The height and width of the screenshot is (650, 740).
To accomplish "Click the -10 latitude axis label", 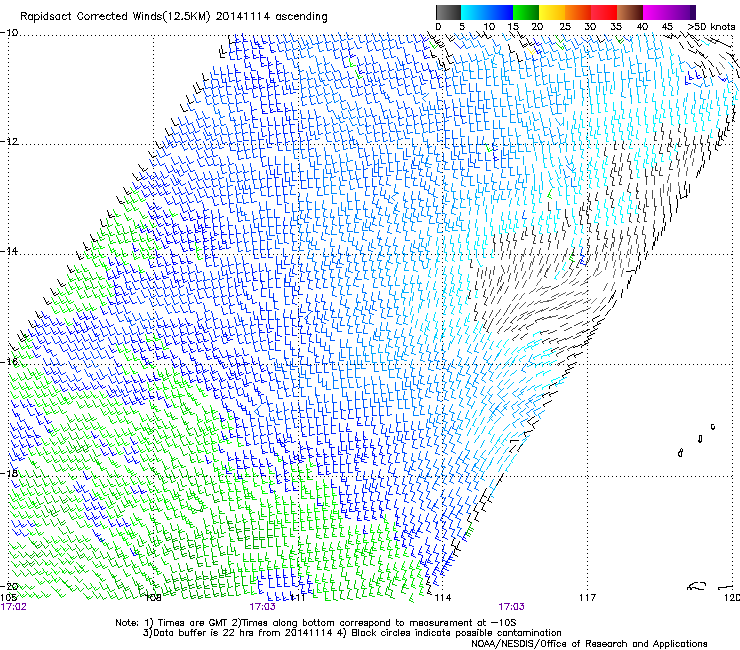I will (x=9, y=33).
